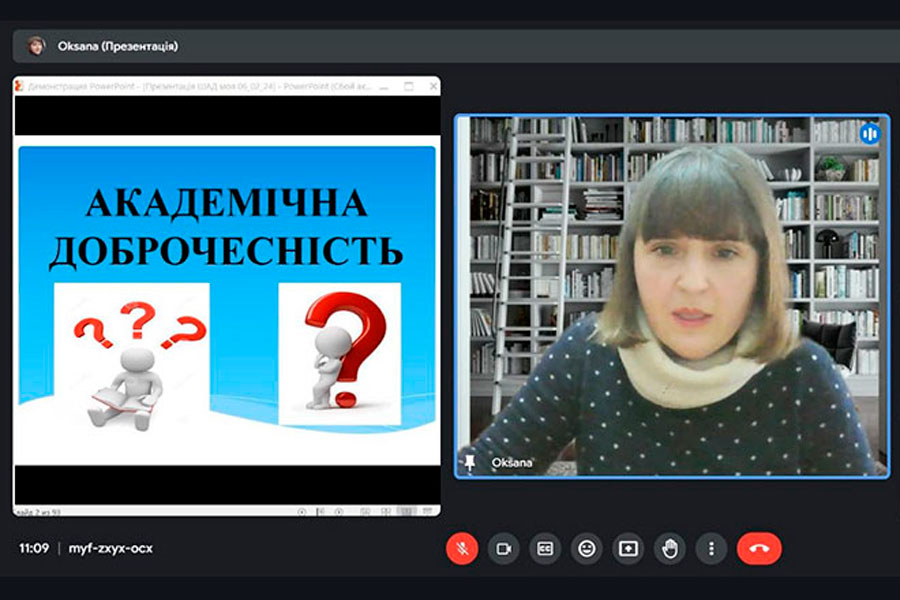This screenshot has width=900, height=600.
Task: Click the 'Oksana (Презентація)' label
Action: [x=118, y=47]
